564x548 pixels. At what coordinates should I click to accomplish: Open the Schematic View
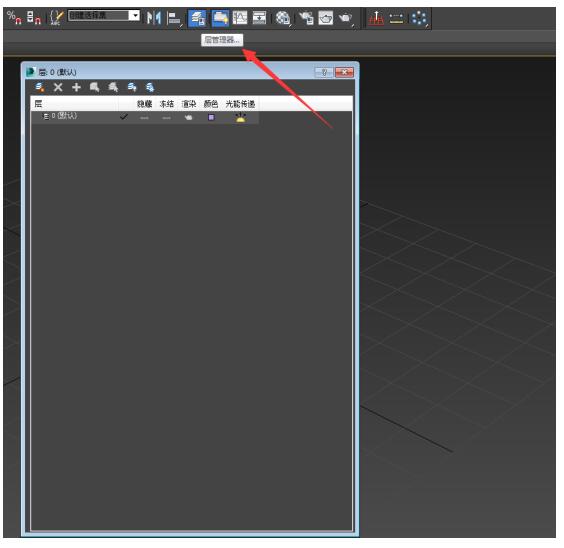(259, 18)
